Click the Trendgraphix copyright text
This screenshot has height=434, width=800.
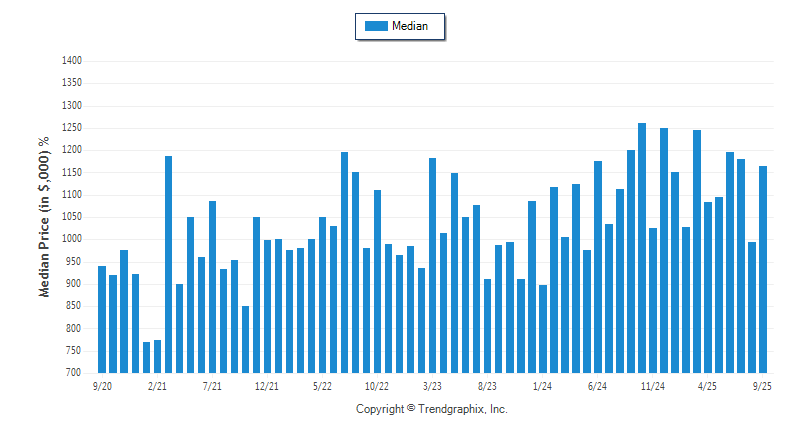[432, 409]
